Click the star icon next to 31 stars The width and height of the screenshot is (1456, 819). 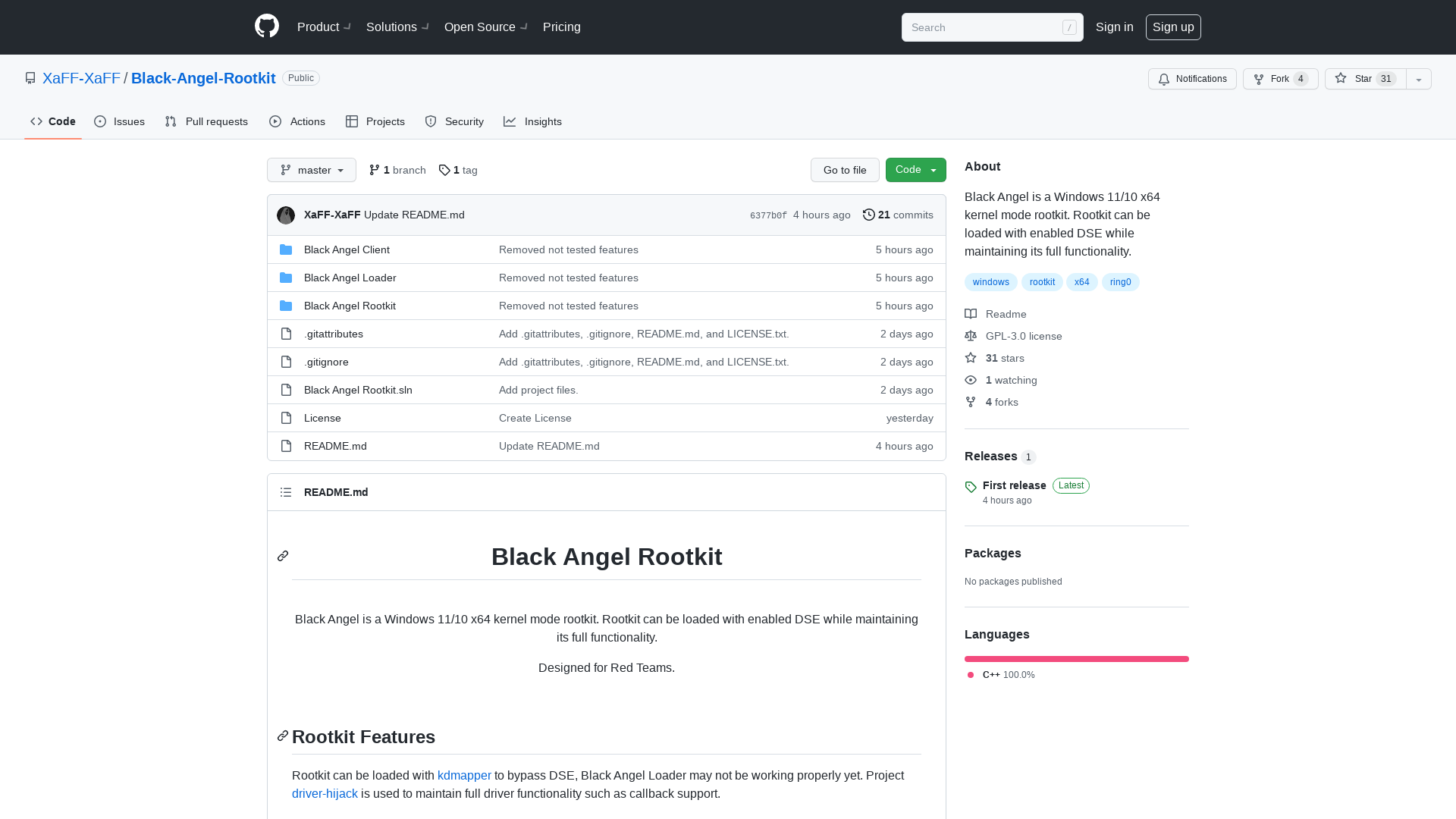(x=971, y=358)
